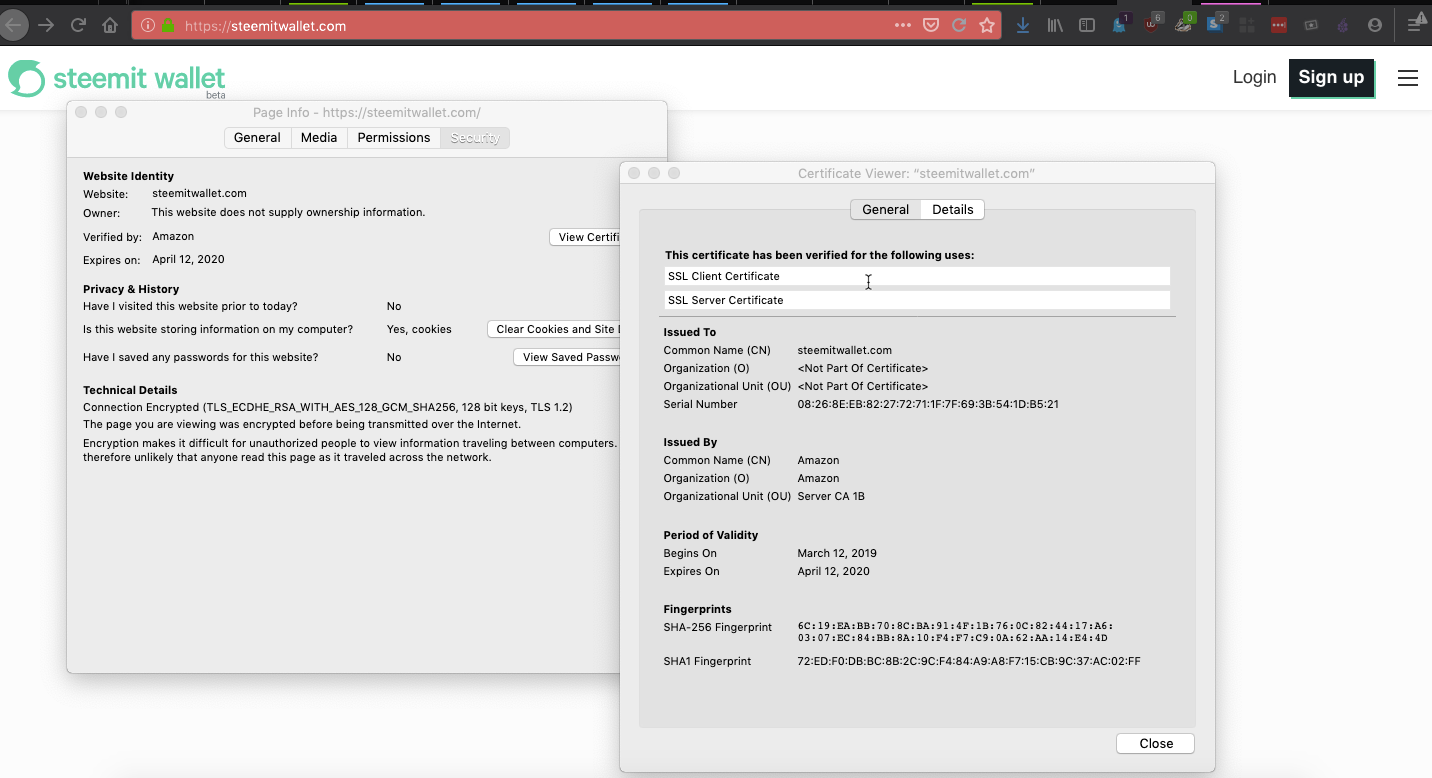Click the certificate serial number value
Image resolution: width=1432 pixels, height=778 pixels.
coord(928,405)
